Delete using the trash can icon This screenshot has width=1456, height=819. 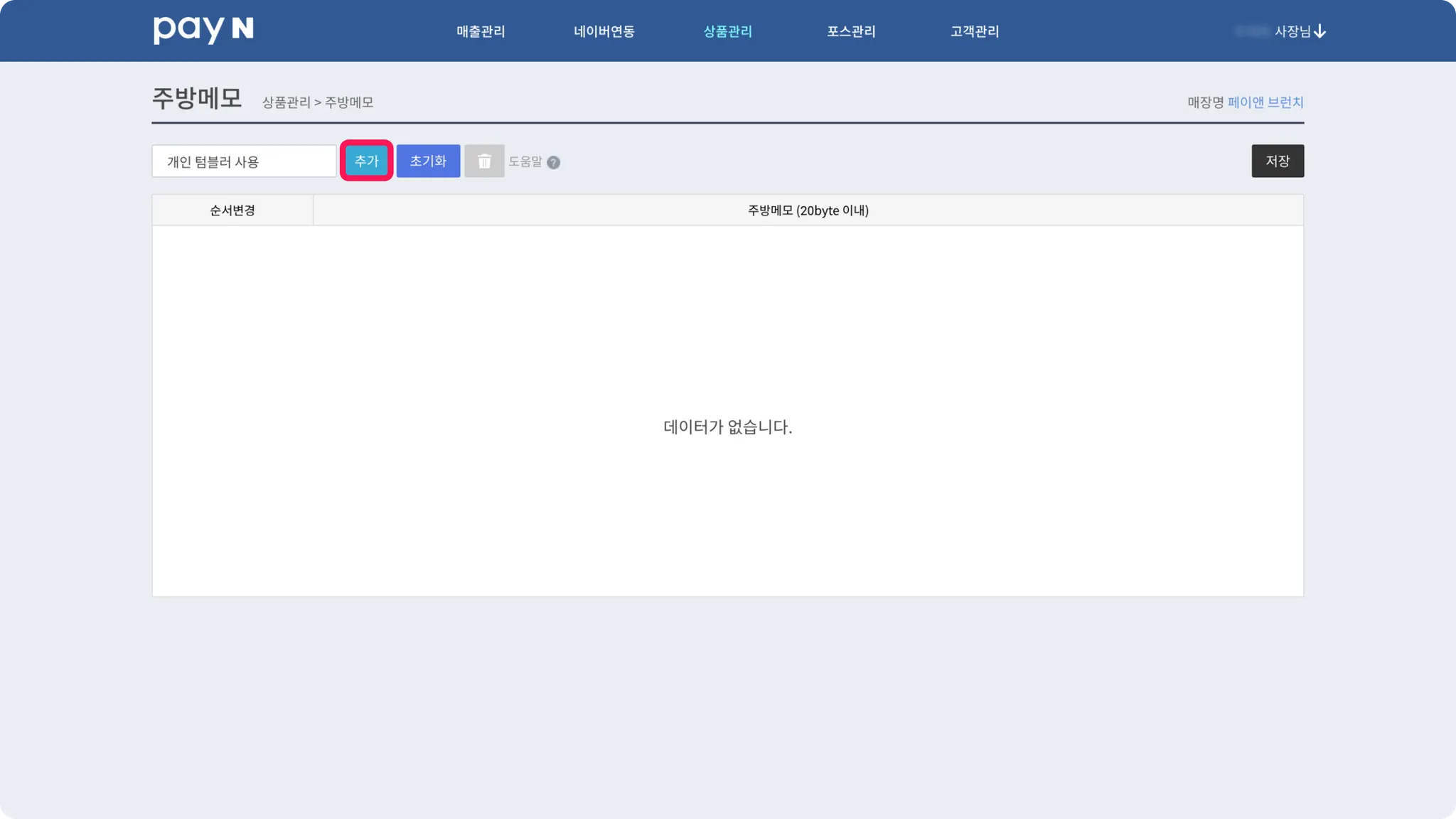pyautogui.click(x=484, y=161)
